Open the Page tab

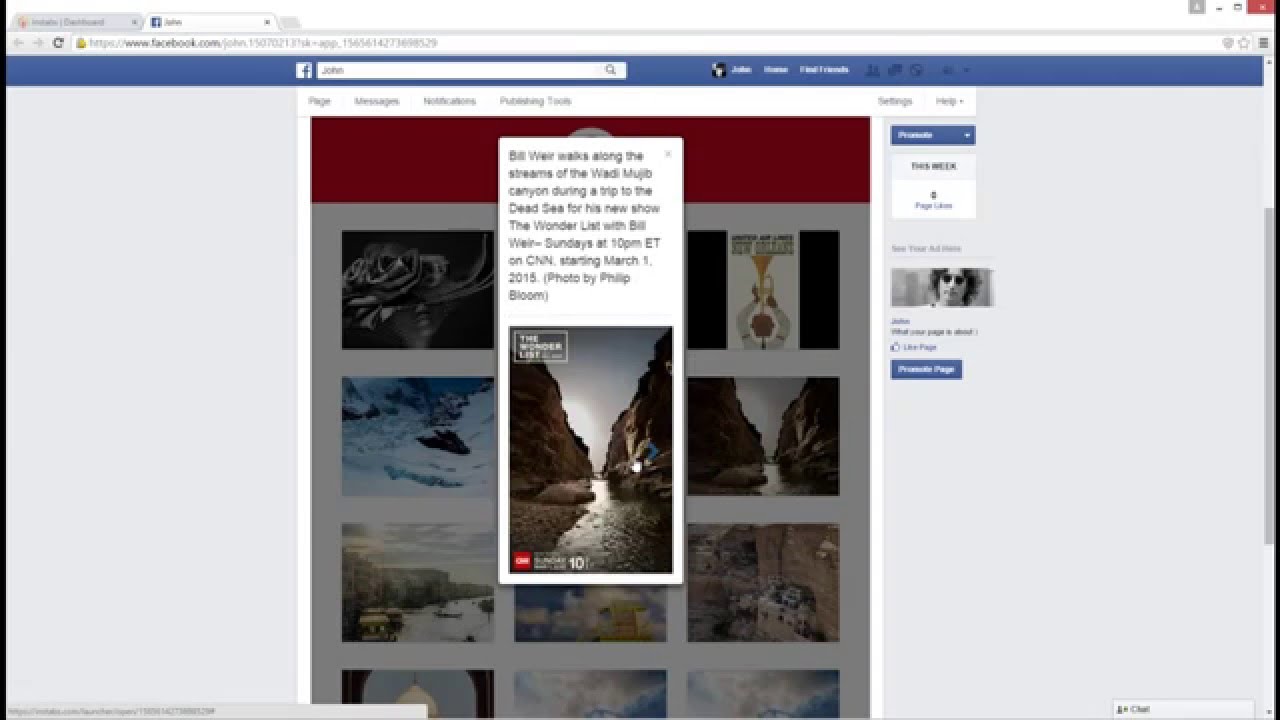coord(319,101)
